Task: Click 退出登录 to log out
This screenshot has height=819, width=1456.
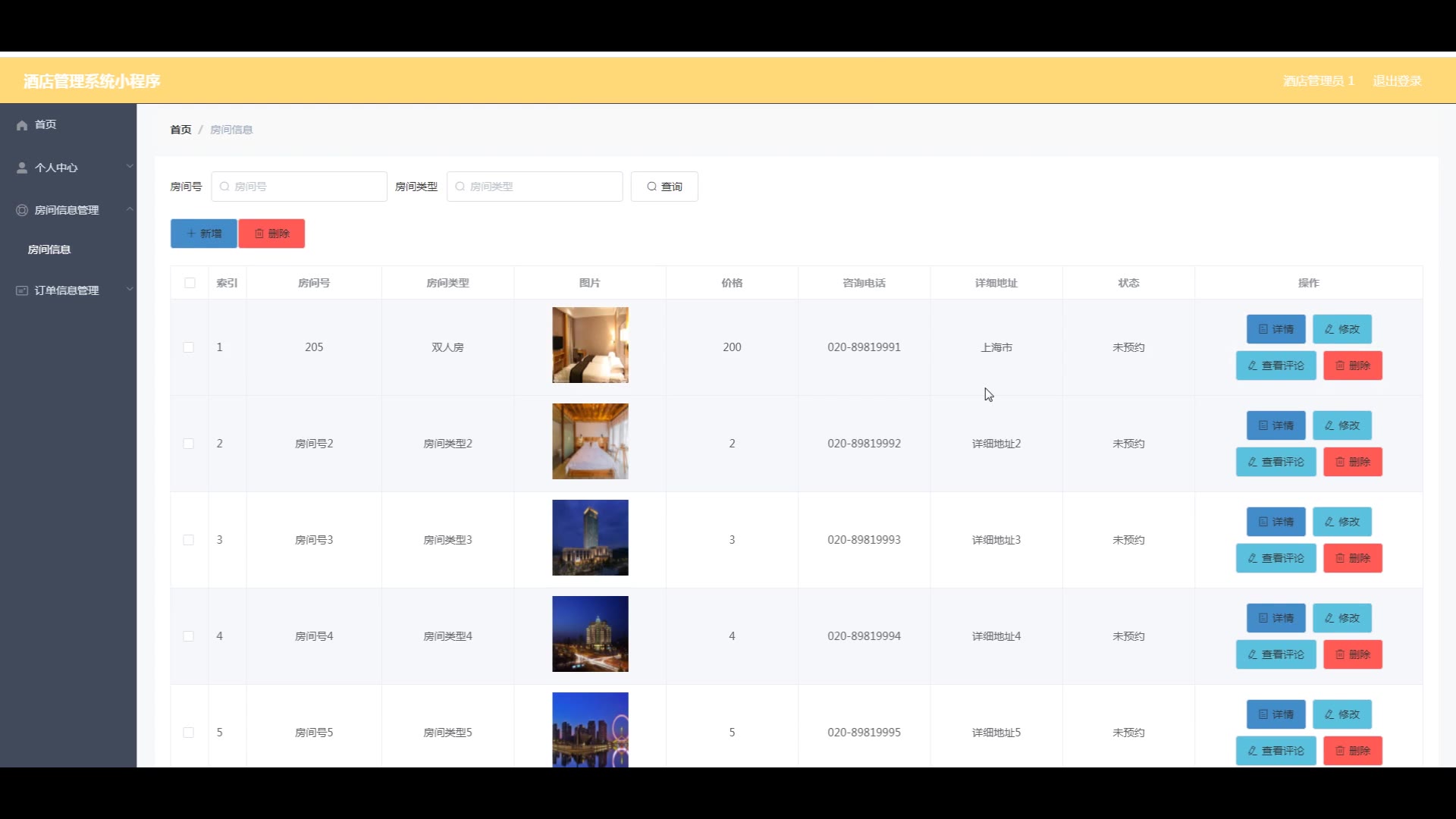Action: 1397,81
